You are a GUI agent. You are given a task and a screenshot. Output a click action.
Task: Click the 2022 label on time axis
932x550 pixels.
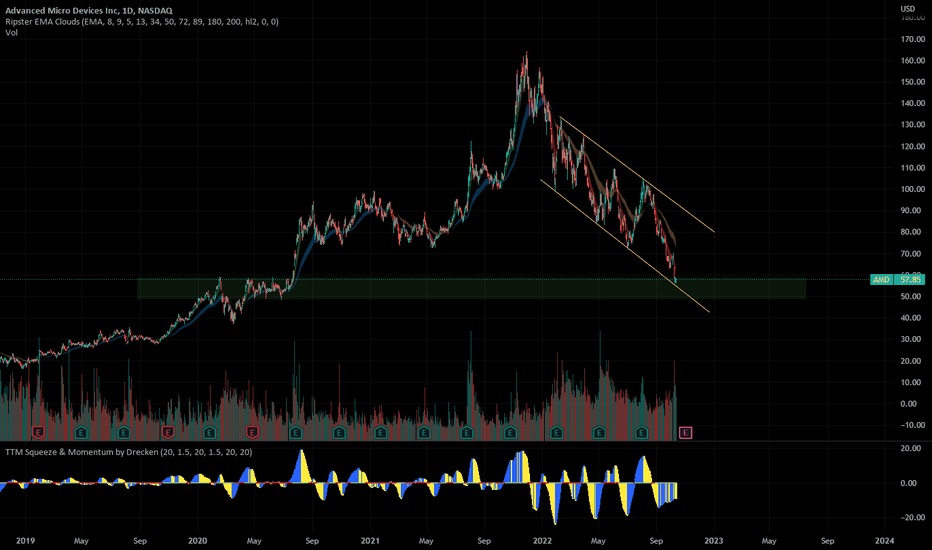542,540
